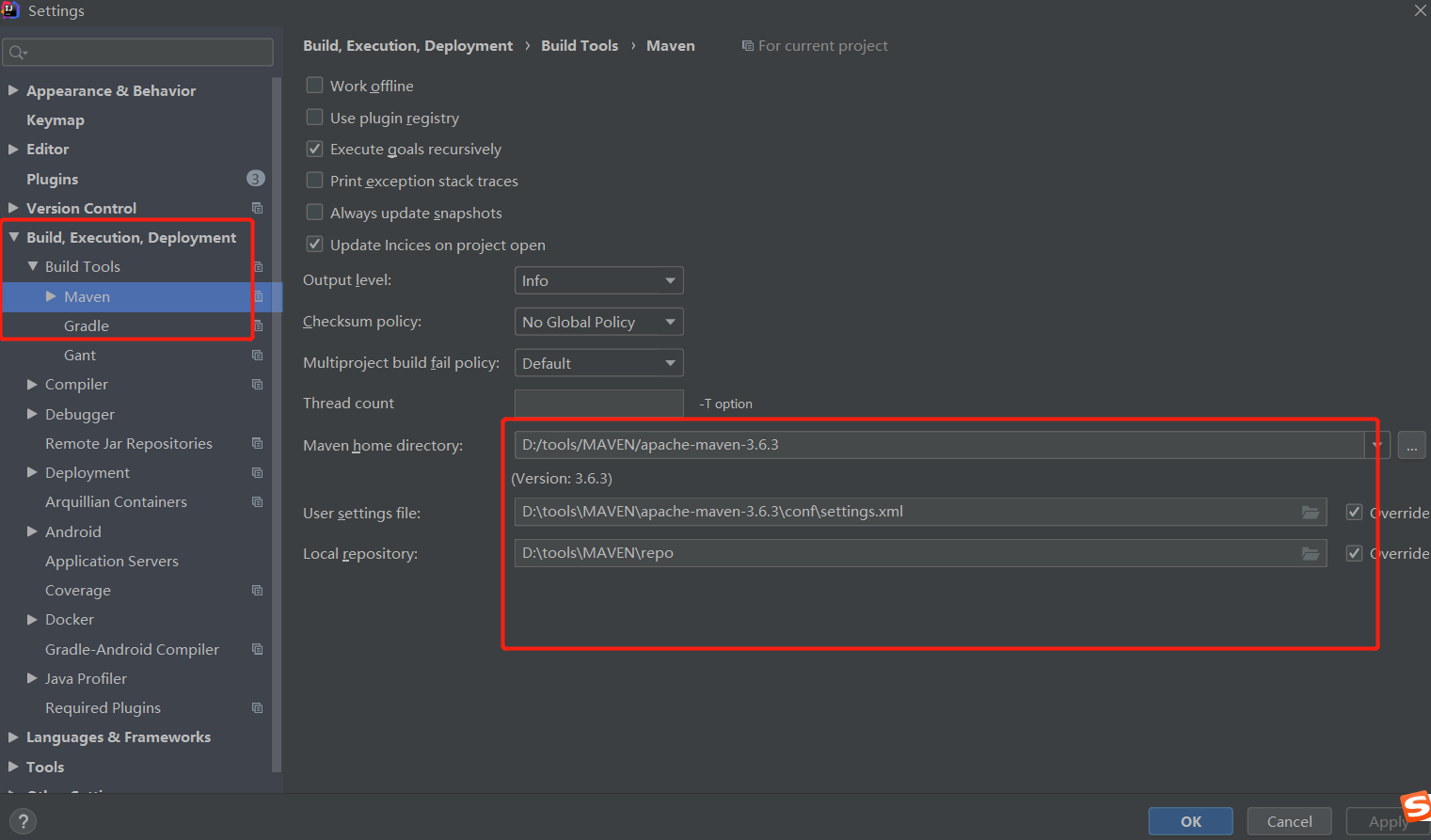Select Android settings item
This screenshot has height=840, width=1431.
tap(73, 531)
